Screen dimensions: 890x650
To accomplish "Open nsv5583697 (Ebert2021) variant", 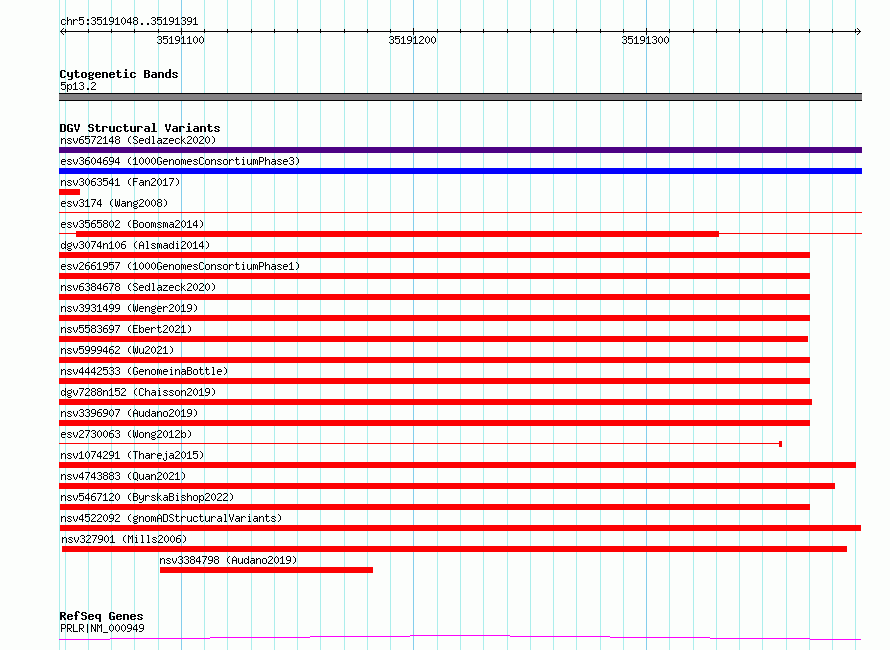I will click(126, 329).
